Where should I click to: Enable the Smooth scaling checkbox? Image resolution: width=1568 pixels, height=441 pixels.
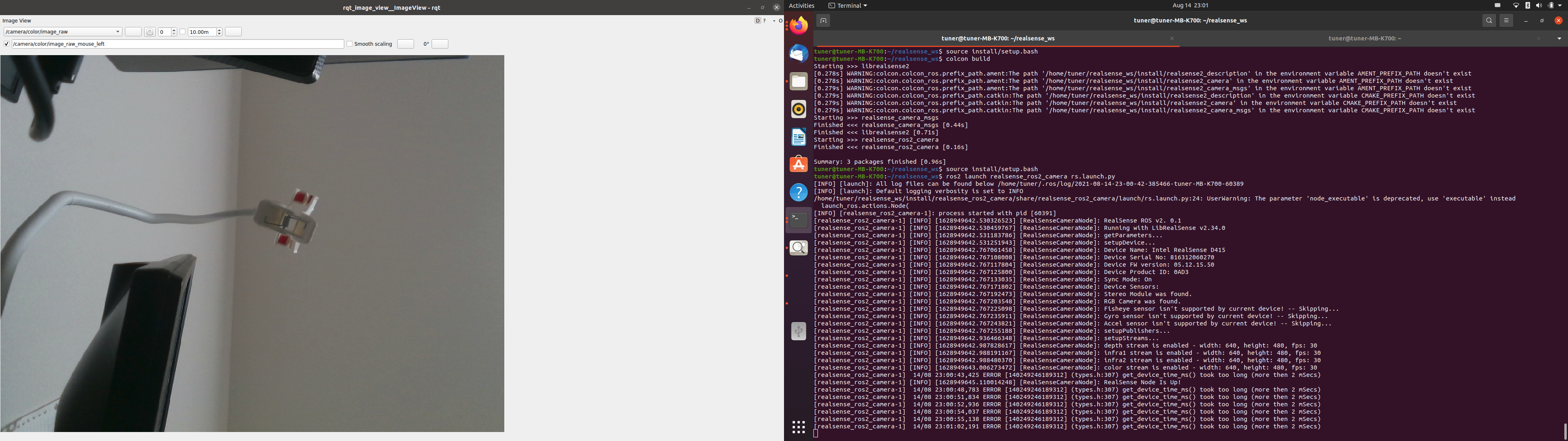(350, 44)
